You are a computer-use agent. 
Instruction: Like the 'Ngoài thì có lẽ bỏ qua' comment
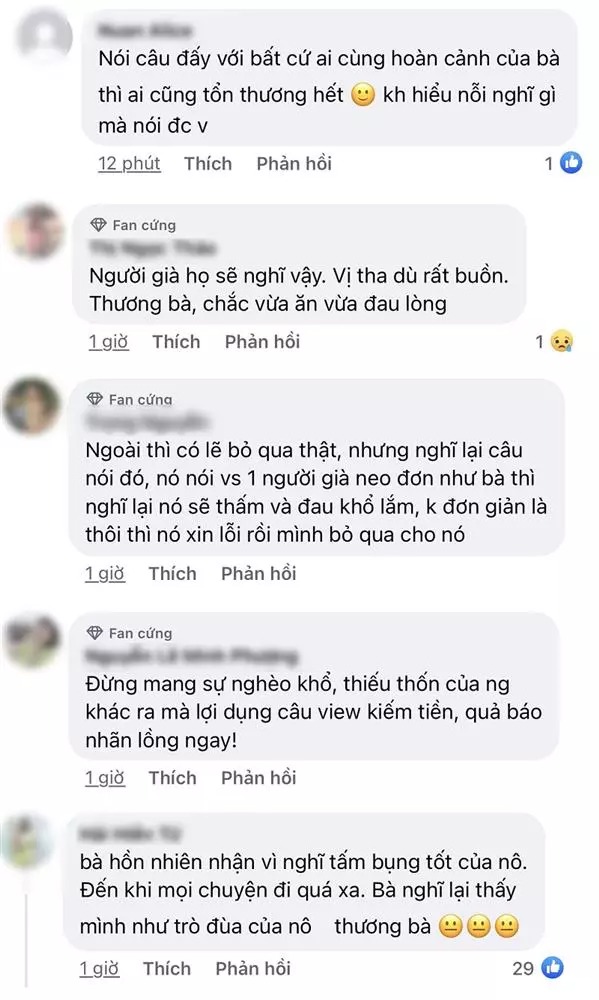point(172,573)
